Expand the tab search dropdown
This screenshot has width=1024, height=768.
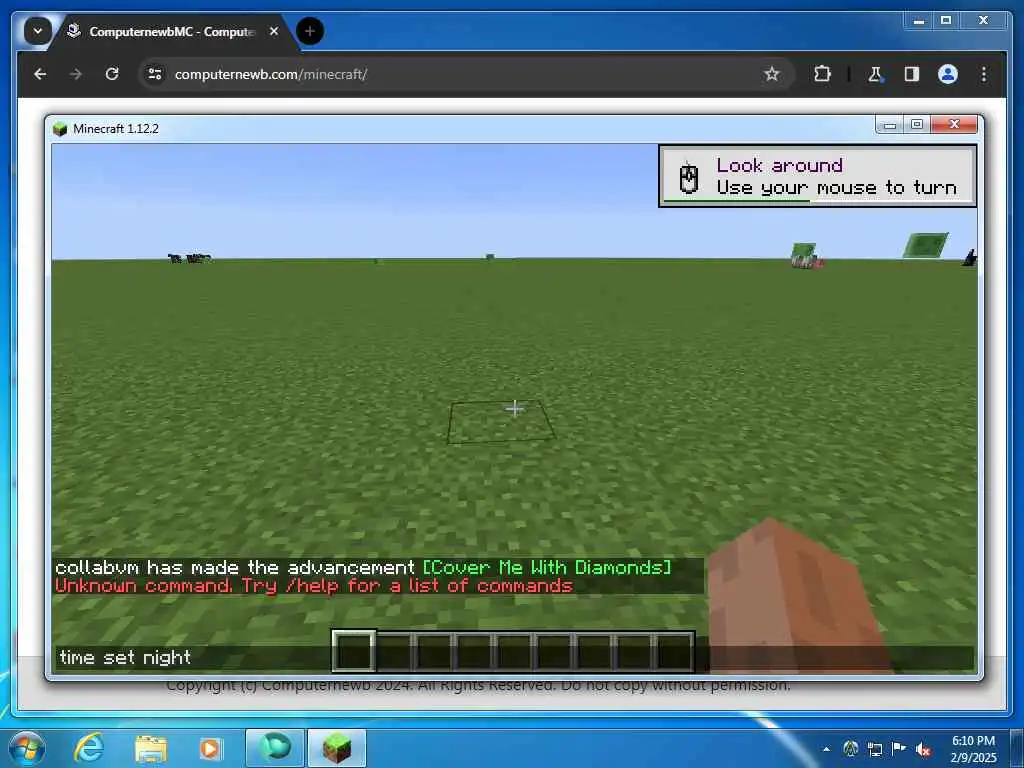pos(38,31)
